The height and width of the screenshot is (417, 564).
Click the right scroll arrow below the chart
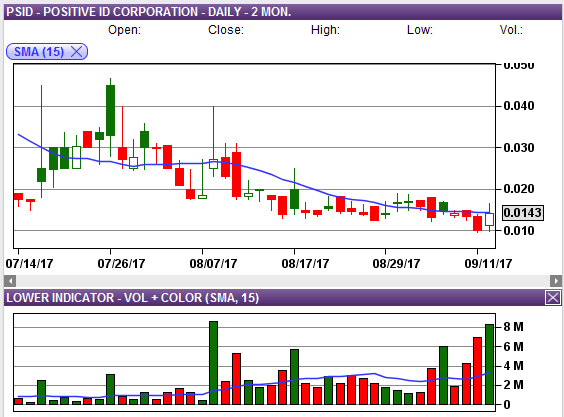[x=556, y=281]
